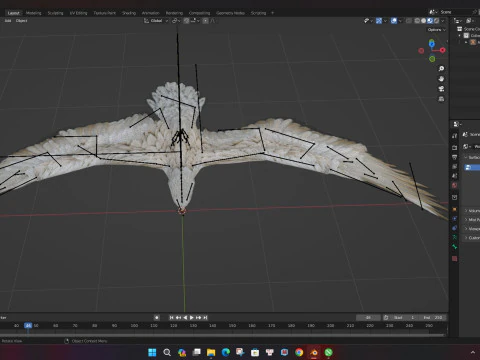This screenshot has width=480, height=360.
Task: Switch to Rendered viewport shading
Action: (x=436, y=21)
